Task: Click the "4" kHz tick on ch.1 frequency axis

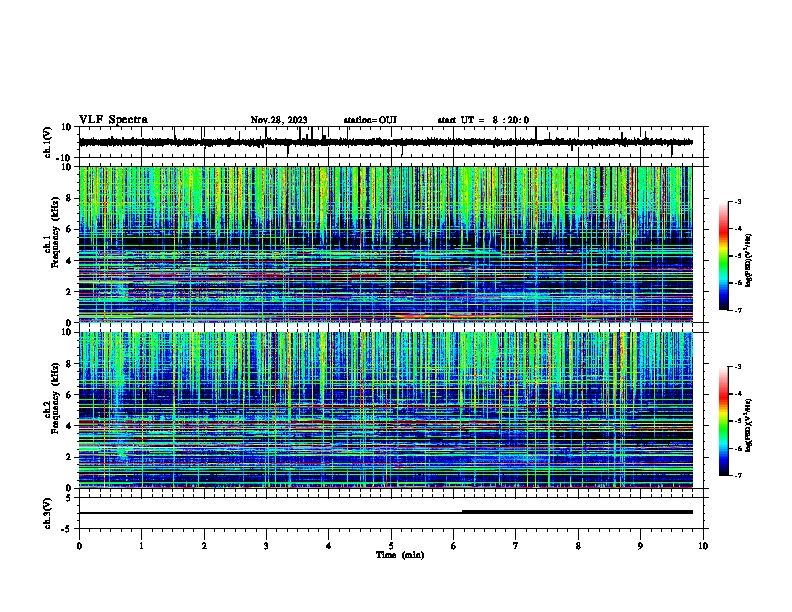Action: click(x=69, y=261)
